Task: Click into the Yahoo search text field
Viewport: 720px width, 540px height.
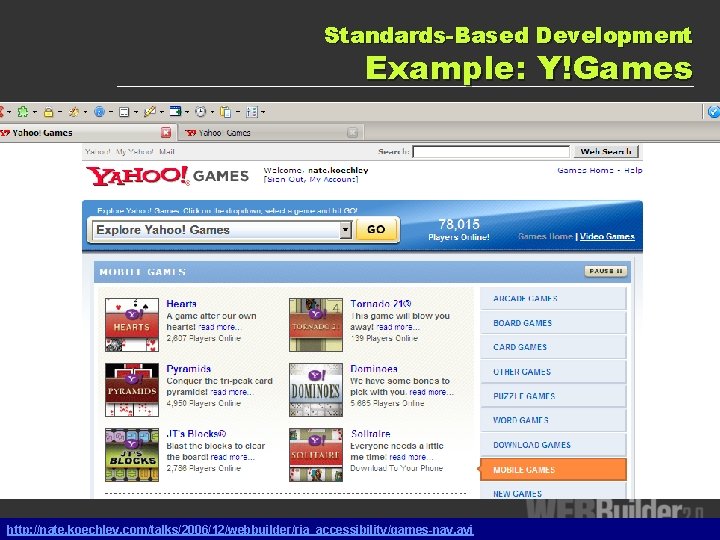Action: pyautogui.click(x=491, y=152)
